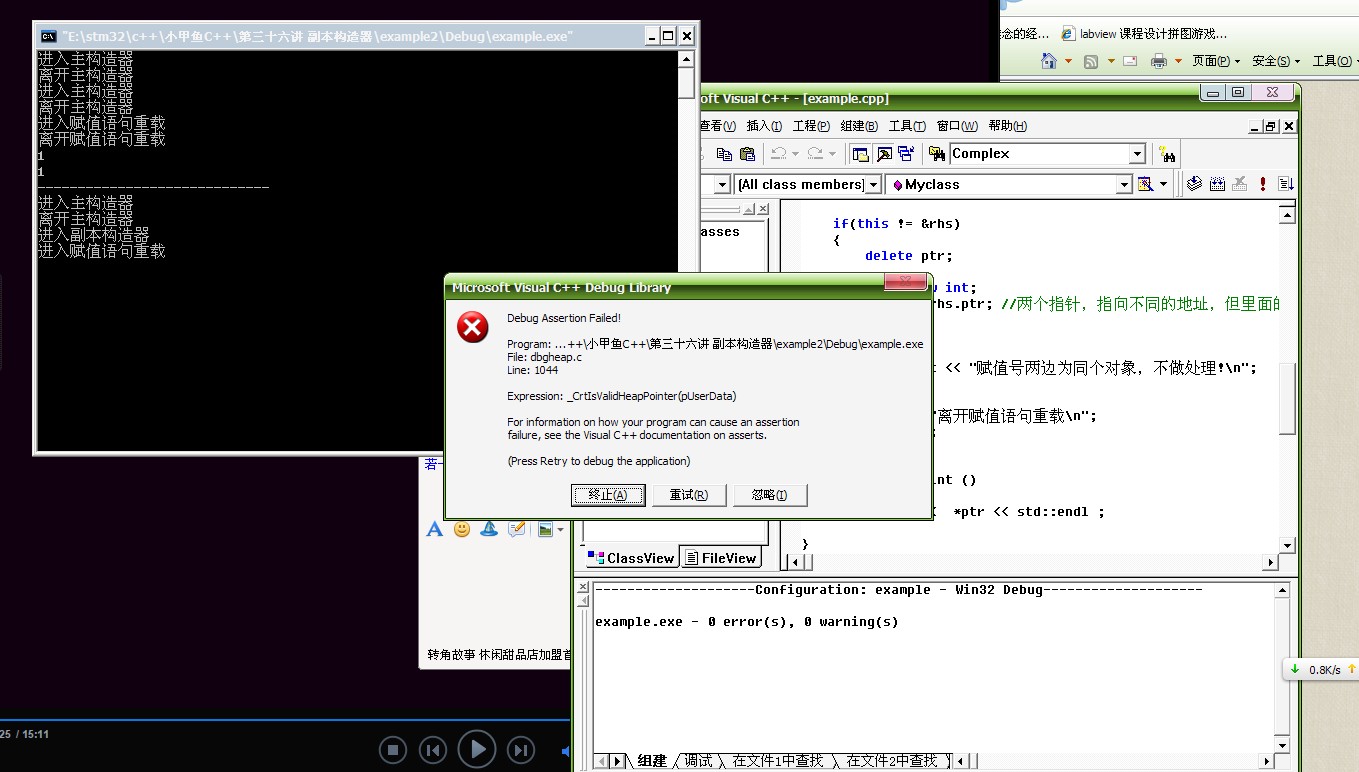Click the video progress bar

(x=285, y=719)
